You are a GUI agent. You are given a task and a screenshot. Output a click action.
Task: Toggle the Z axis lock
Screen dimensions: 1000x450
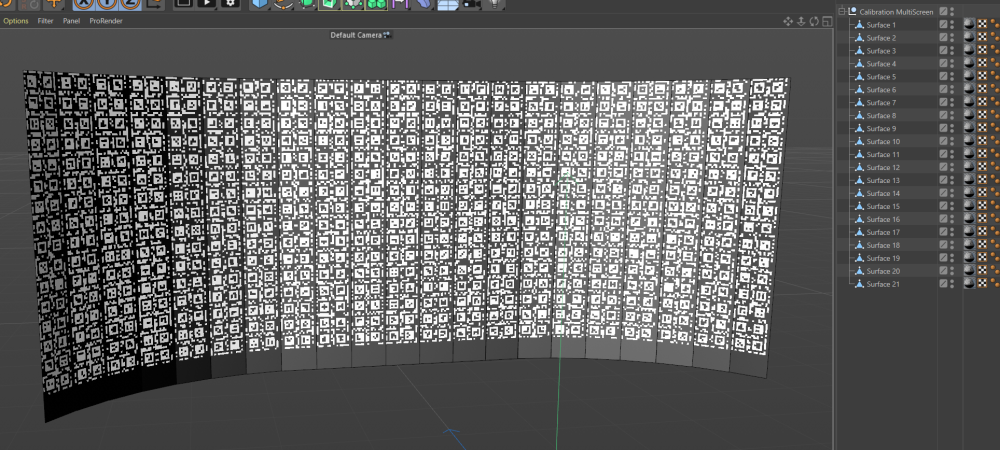click(130, 3)
